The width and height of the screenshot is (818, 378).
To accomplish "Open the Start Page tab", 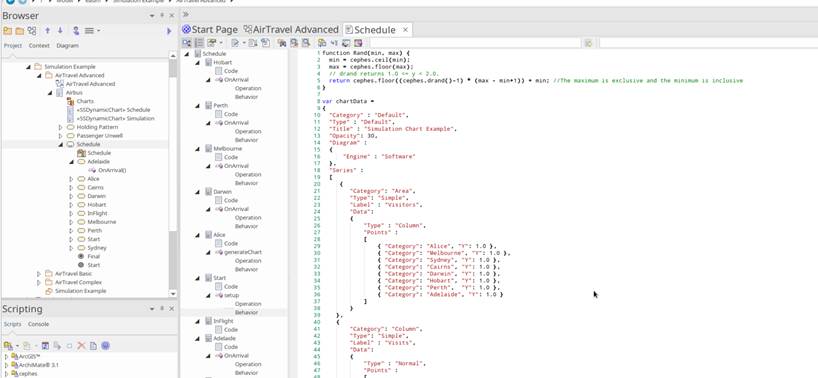I will click(x=210, y=30).
